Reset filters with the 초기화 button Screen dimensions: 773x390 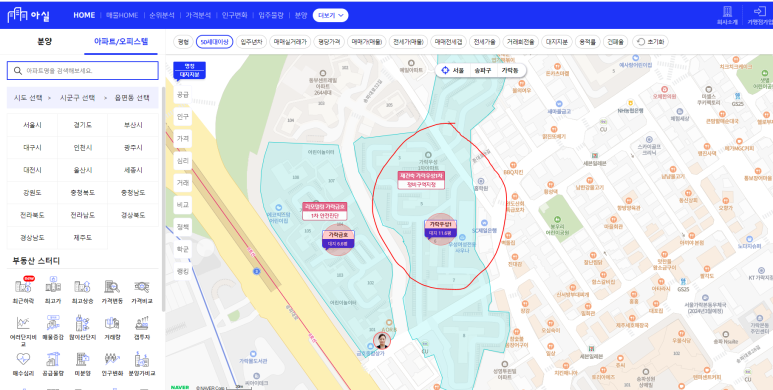[650, 42]
